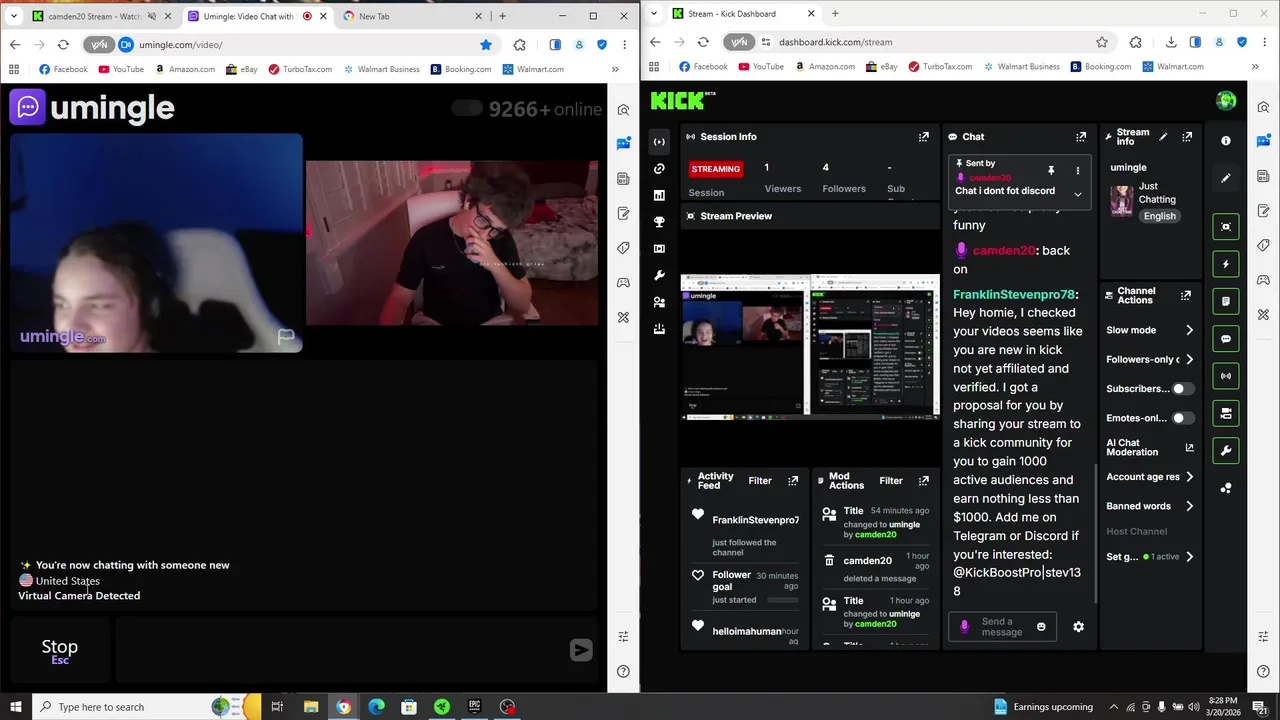Image resolution: width=1280 pixels, height=720 pixels.
Task: Click Stop button in Umingle chat
Action: click(x=60, y=650)
